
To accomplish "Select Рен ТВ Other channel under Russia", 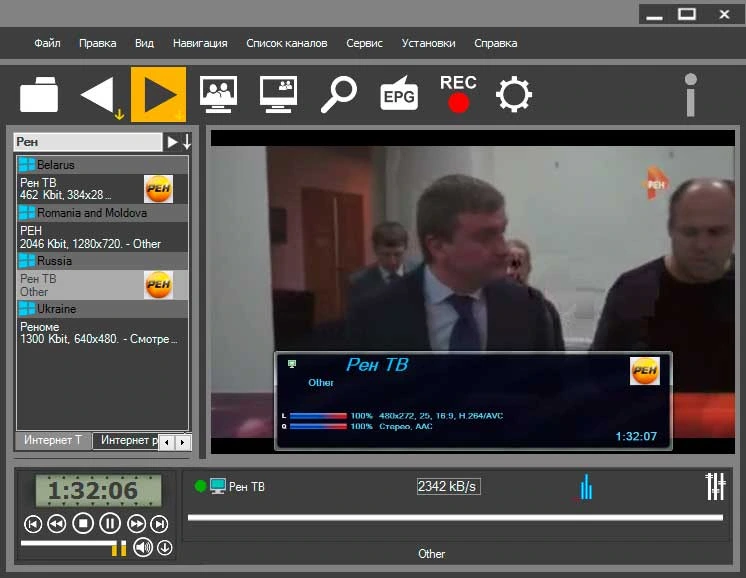I will coord(102,285).
